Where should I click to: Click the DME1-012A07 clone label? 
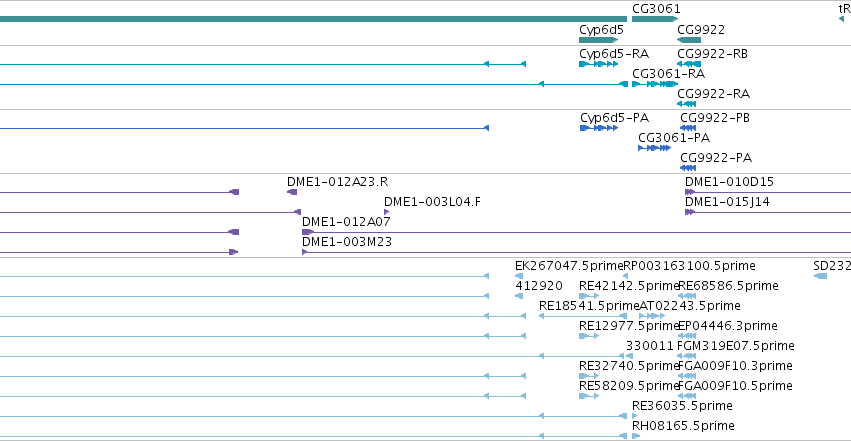[346, 221]
